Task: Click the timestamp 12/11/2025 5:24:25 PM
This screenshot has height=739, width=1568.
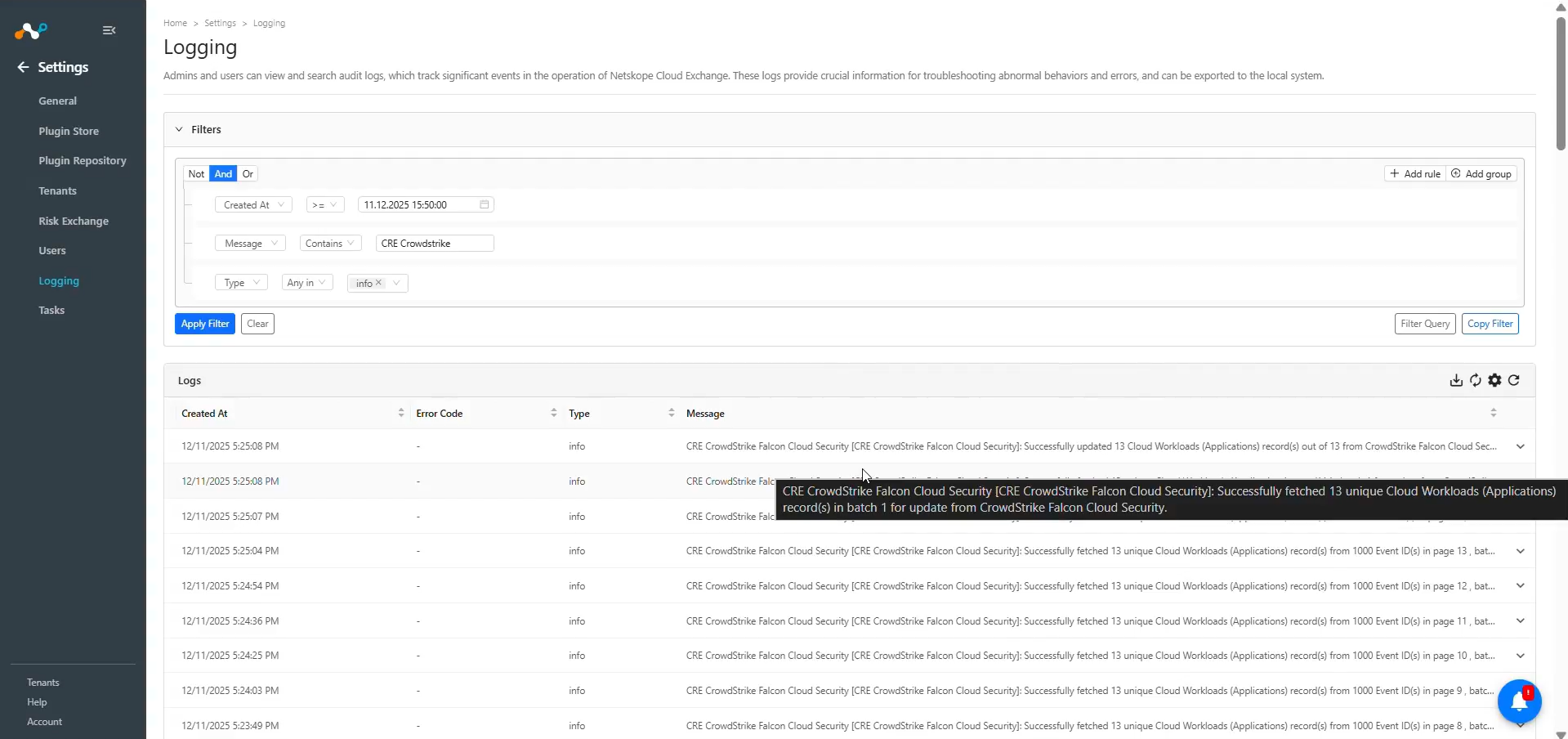Action: coord(230,656)
